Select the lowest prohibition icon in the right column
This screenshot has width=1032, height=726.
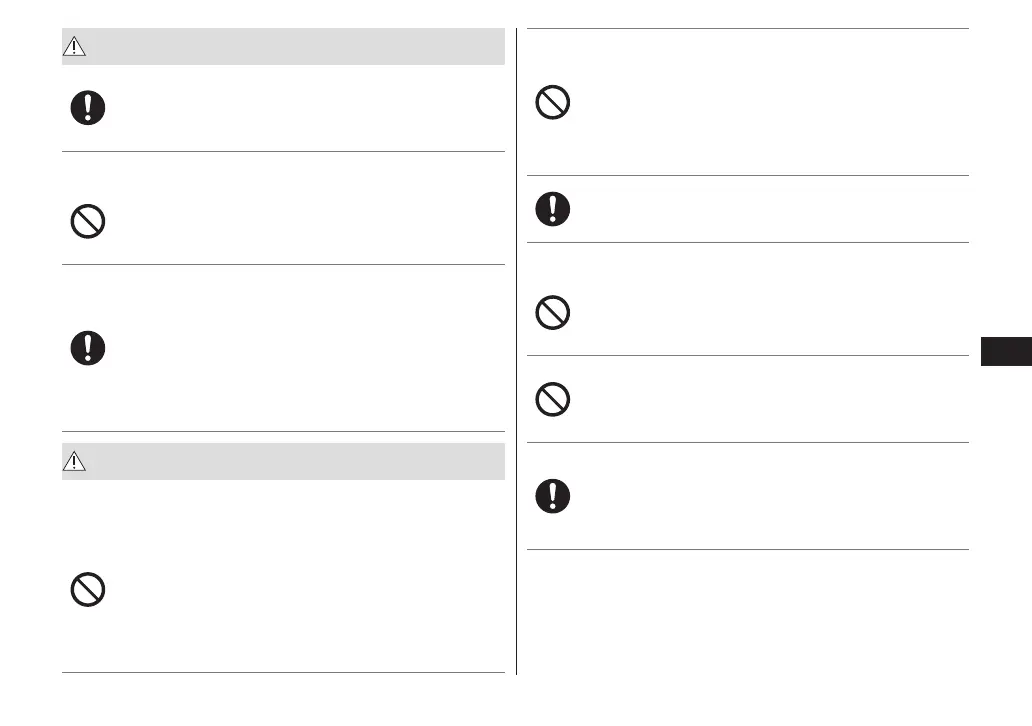[x=553, y=399]
